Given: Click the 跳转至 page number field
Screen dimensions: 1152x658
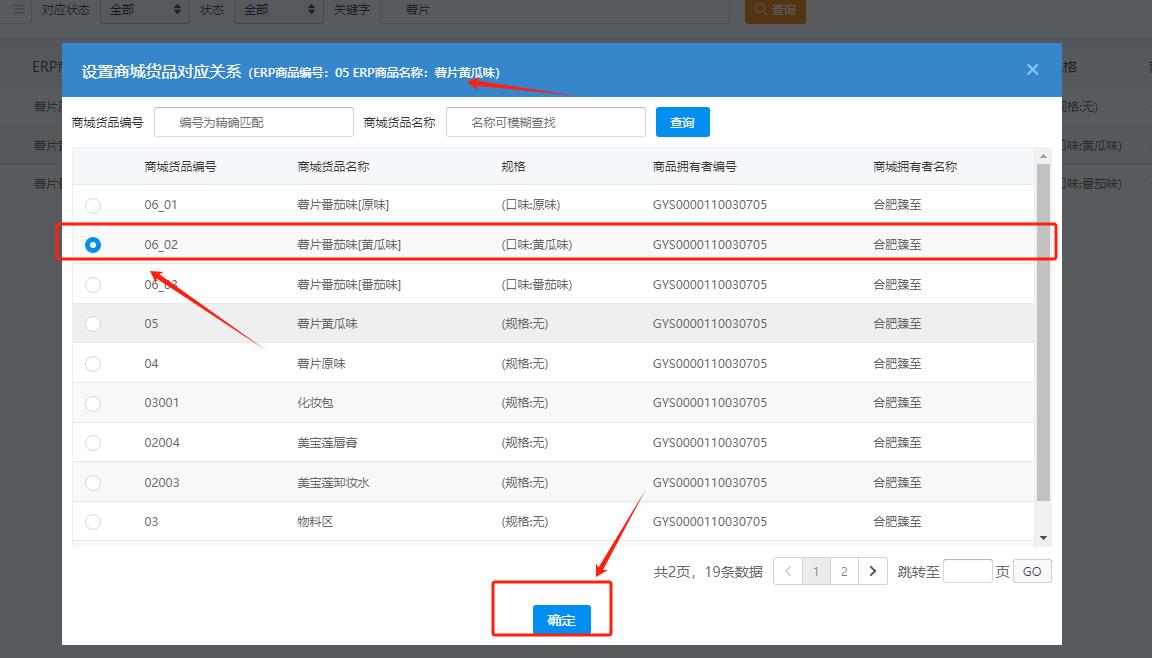Looking at the screenshot, I should [x=968, y=571].
